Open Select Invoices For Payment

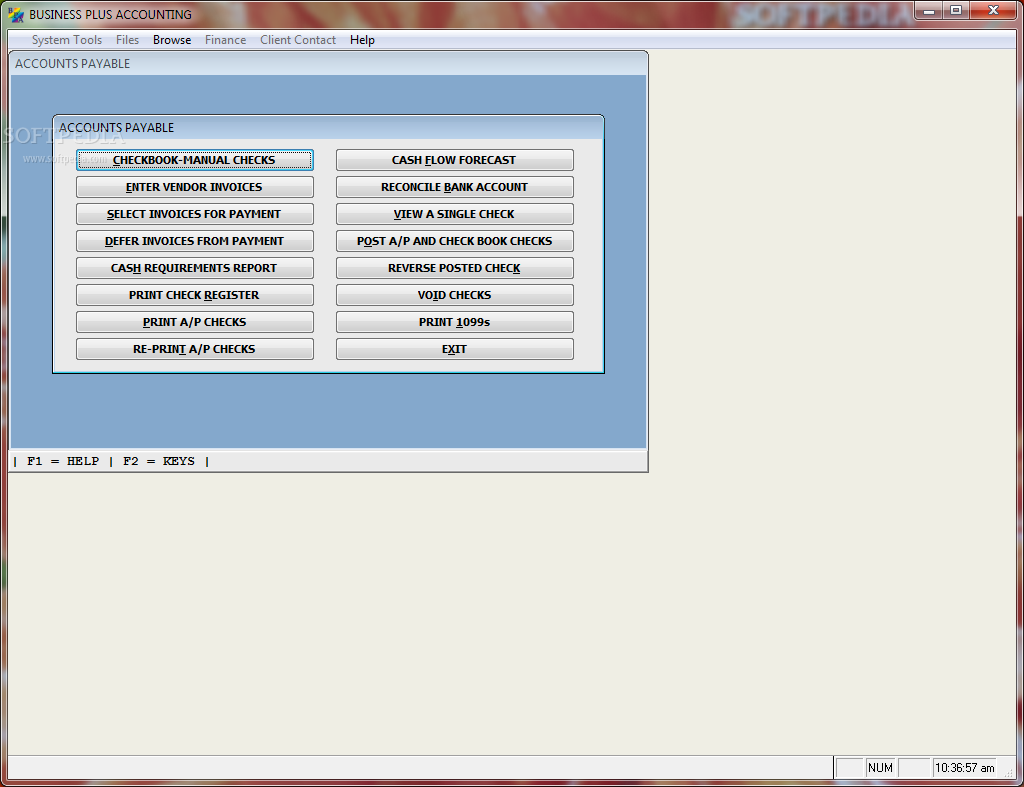[x=195, y=214]
